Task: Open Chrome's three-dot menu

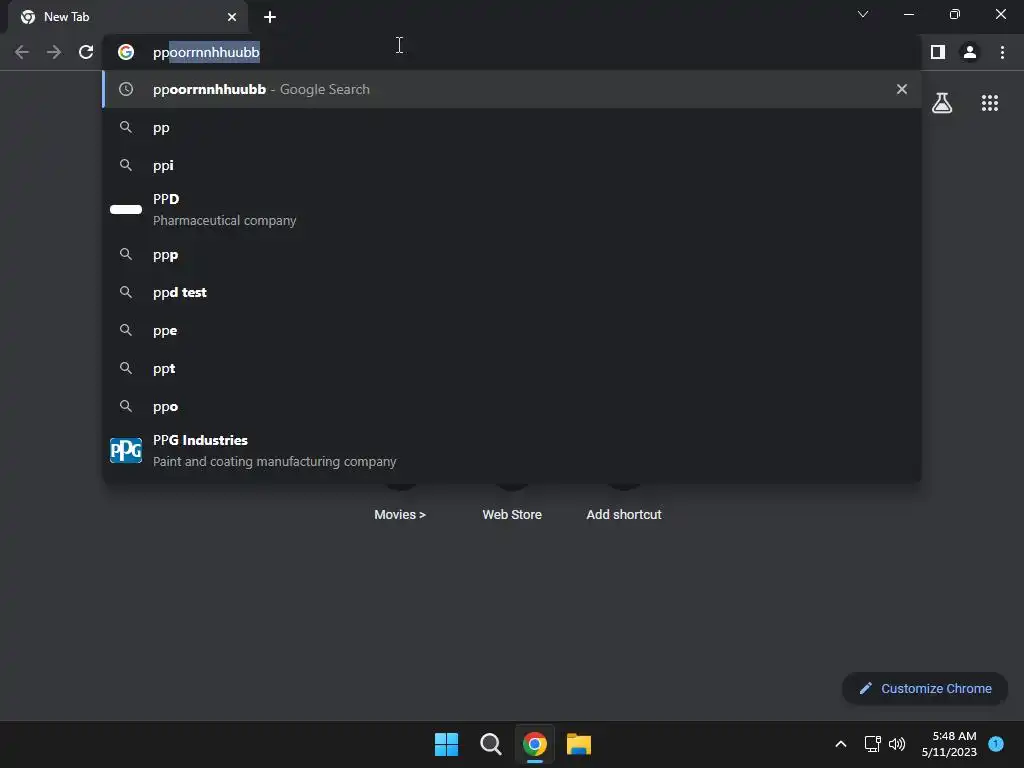Action: [1002, 52]
